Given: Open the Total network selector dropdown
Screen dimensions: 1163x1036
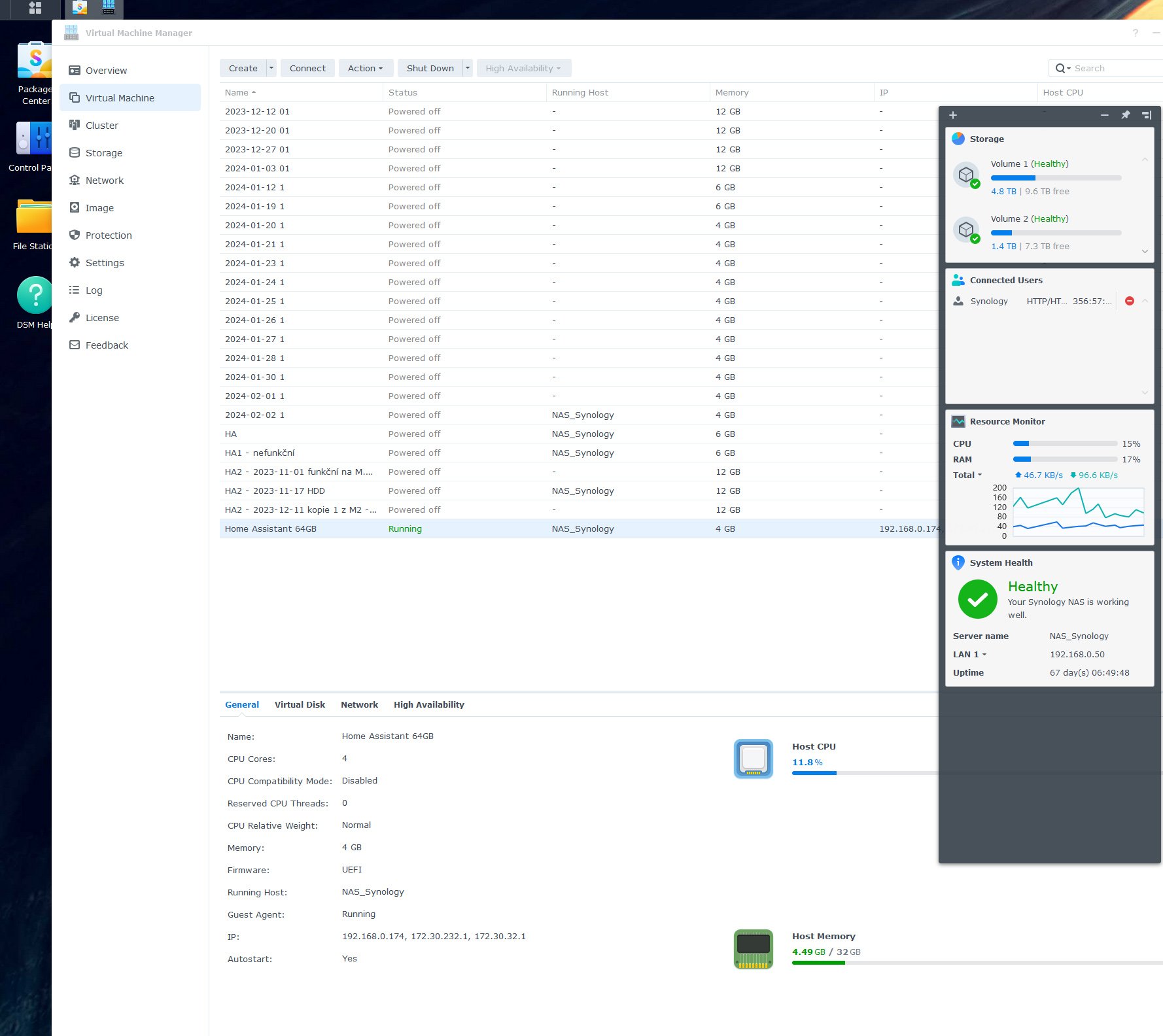Looking at the screenshot, I should tap(967, 475).
